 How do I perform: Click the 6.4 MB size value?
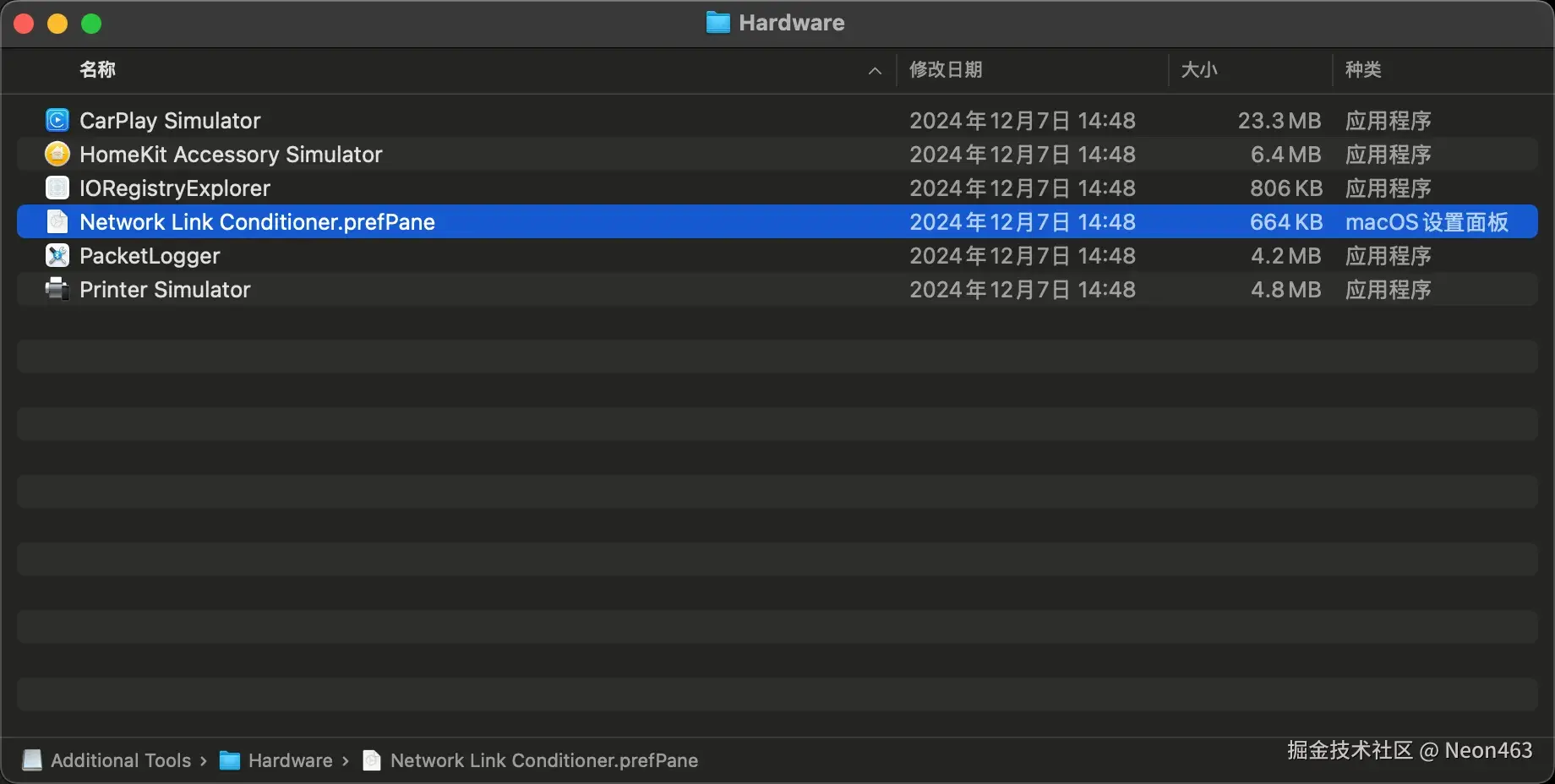(1285, 155)
